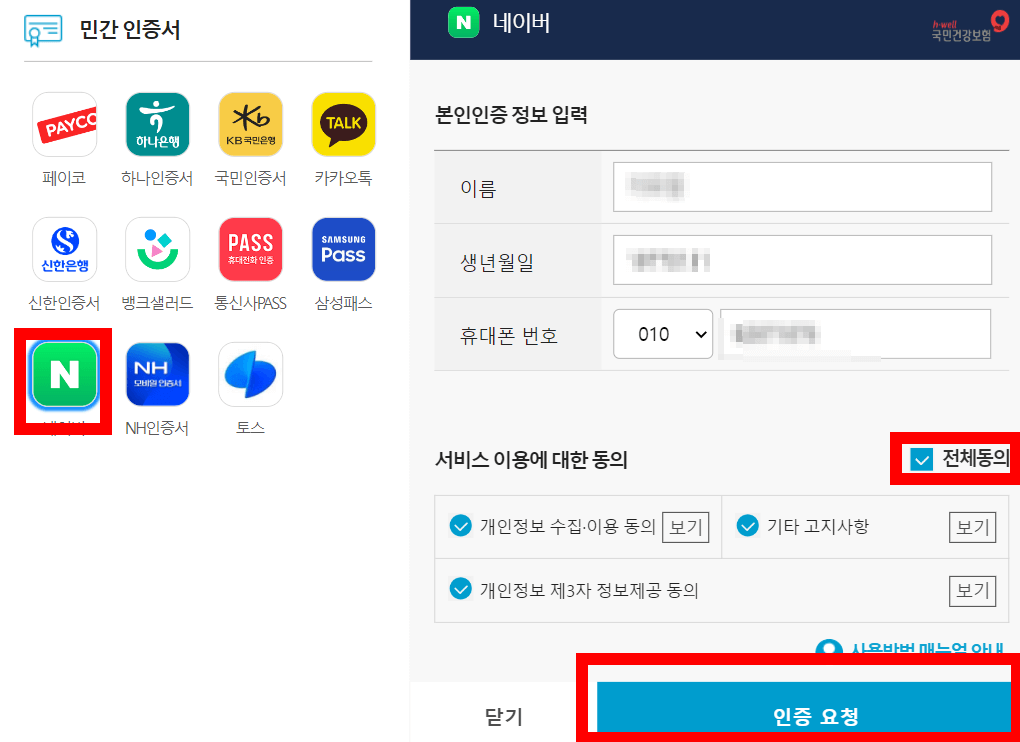Open the 010 phone prefix dropdown

(x=661, y=334)
